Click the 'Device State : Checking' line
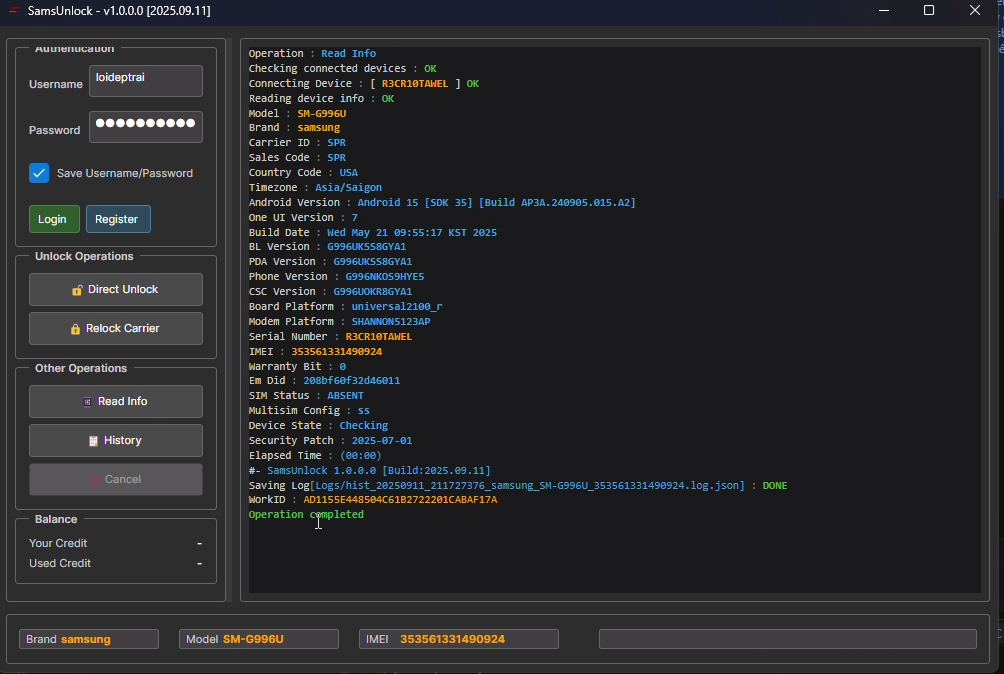 coord(318,426)
